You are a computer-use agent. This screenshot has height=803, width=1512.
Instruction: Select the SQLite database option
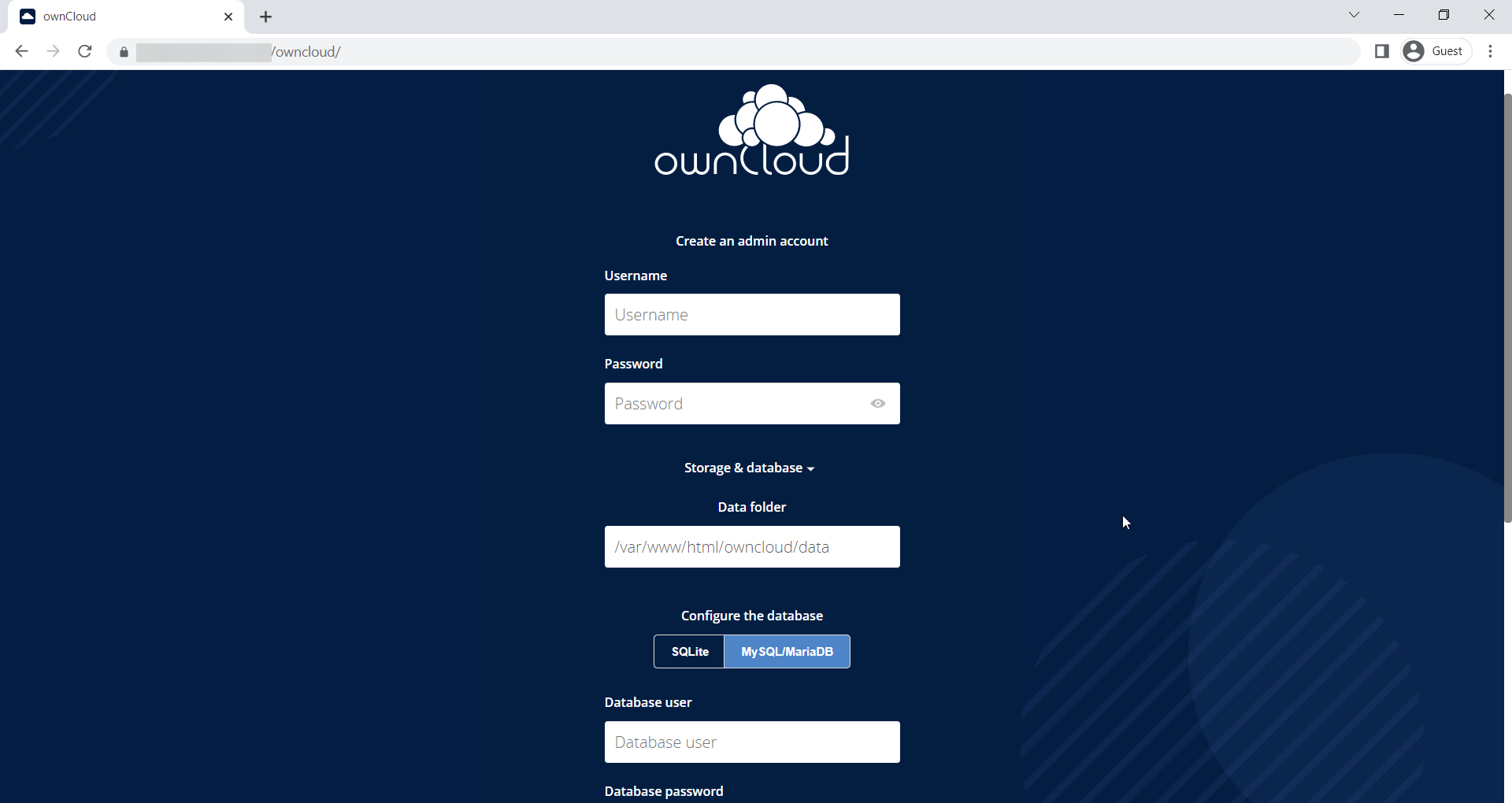coord(689,651)
